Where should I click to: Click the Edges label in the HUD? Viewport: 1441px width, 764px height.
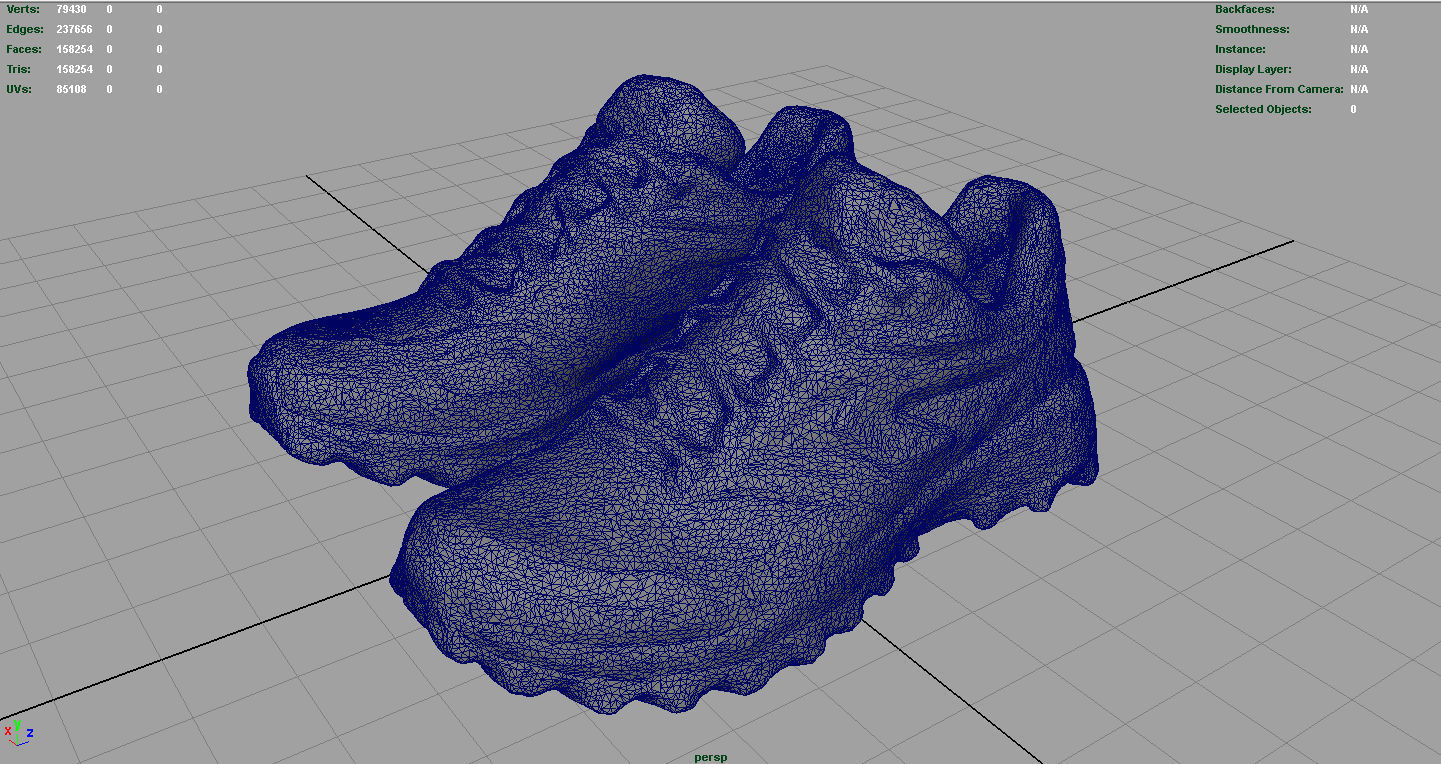point(25,29)
